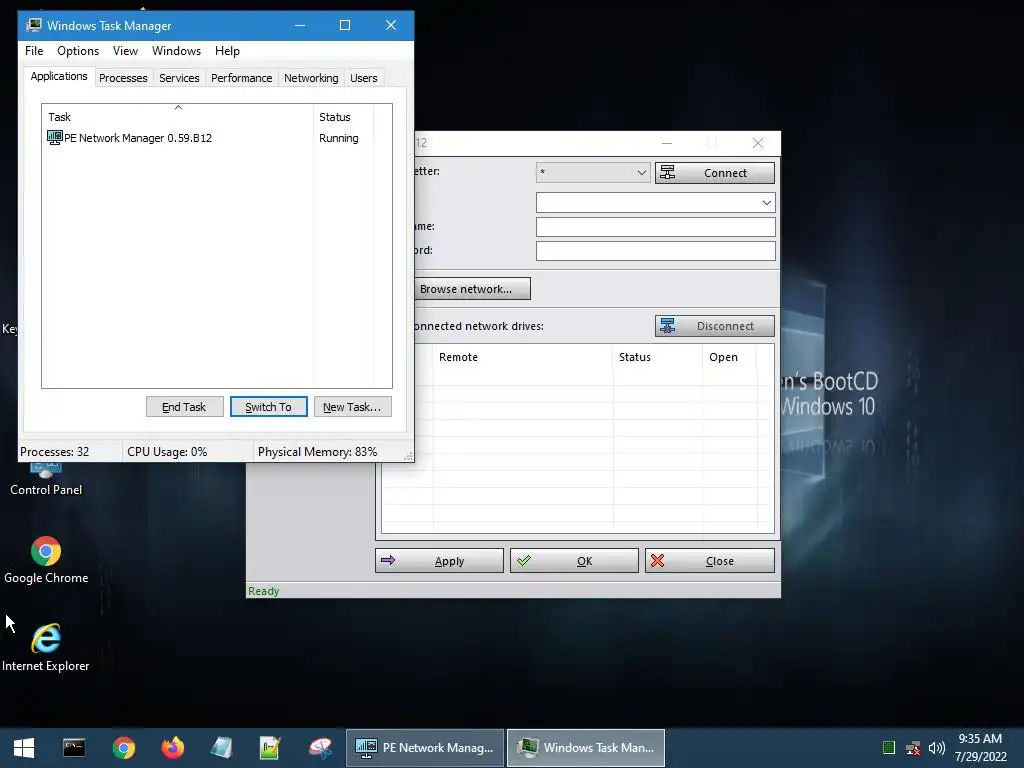Click OK with the green checkmark

tap(574, 561)
